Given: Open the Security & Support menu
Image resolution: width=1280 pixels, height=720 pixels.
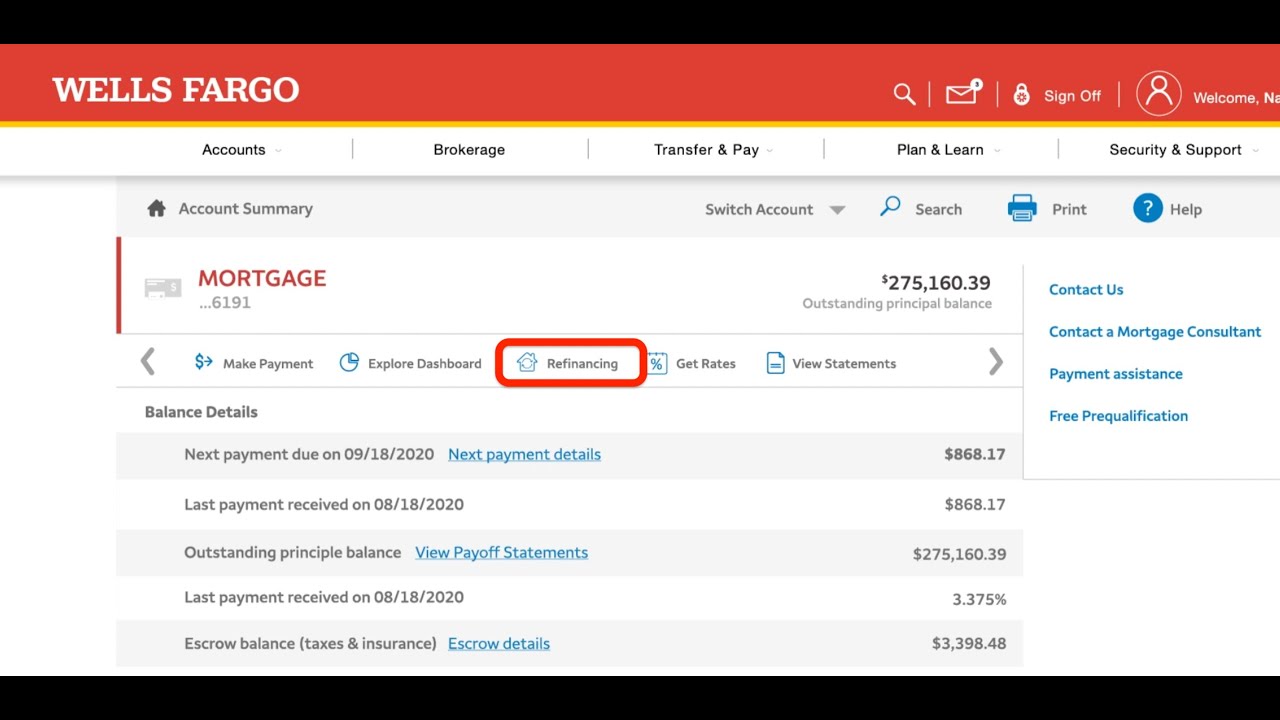Looking at the screenshot, I should point(1184,149).
